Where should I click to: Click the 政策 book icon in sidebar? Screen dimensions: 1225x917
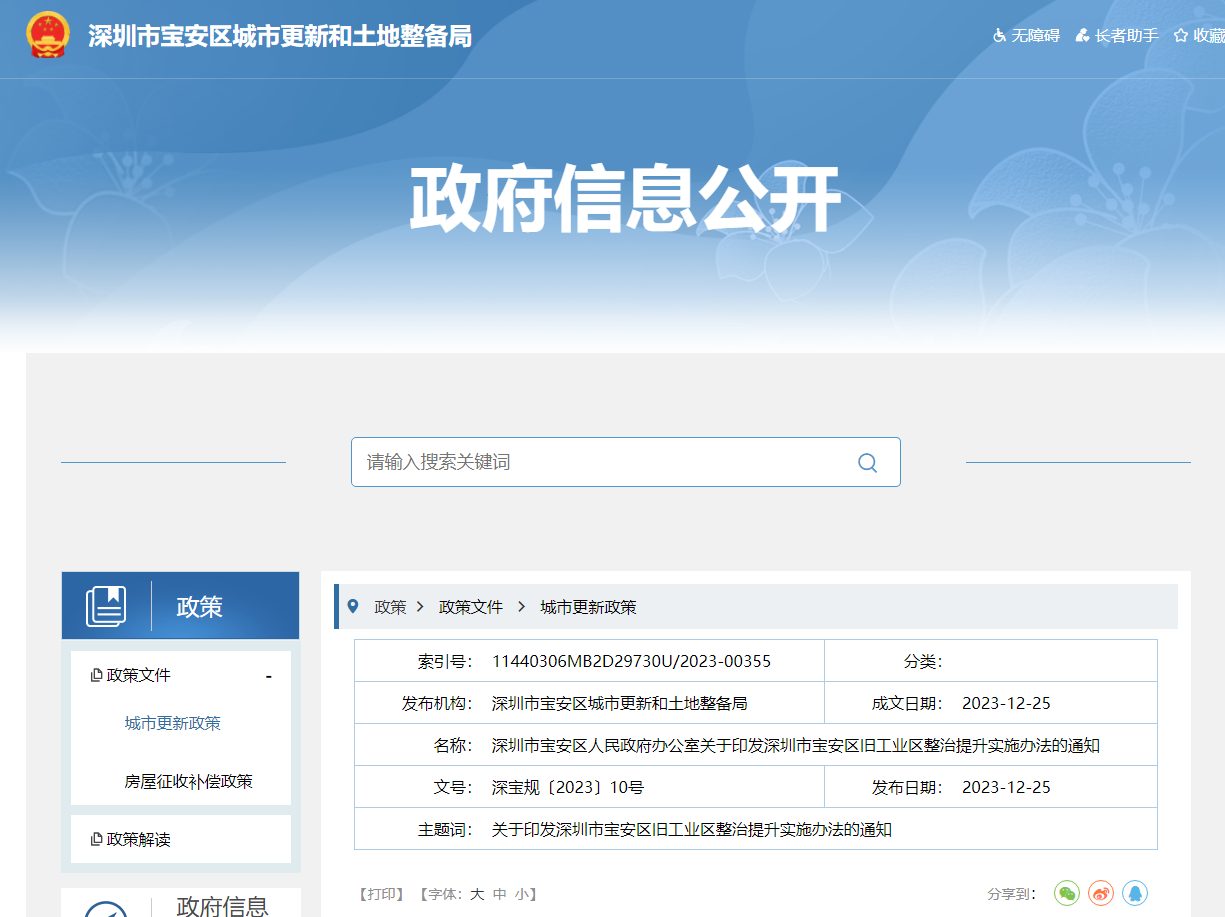pyautogui.click(x=106, y=606)
